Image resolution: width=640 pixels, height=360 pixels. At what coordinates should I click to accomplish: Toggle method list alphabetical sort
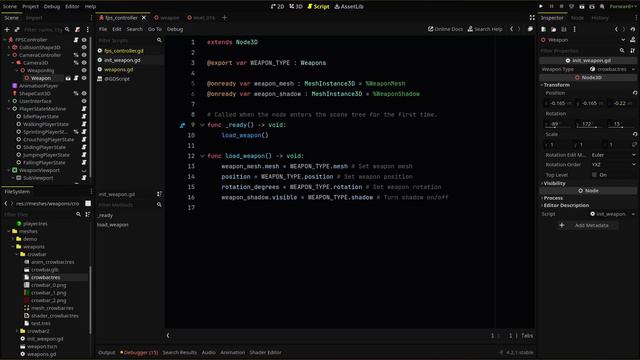click(x=159, y=194)
